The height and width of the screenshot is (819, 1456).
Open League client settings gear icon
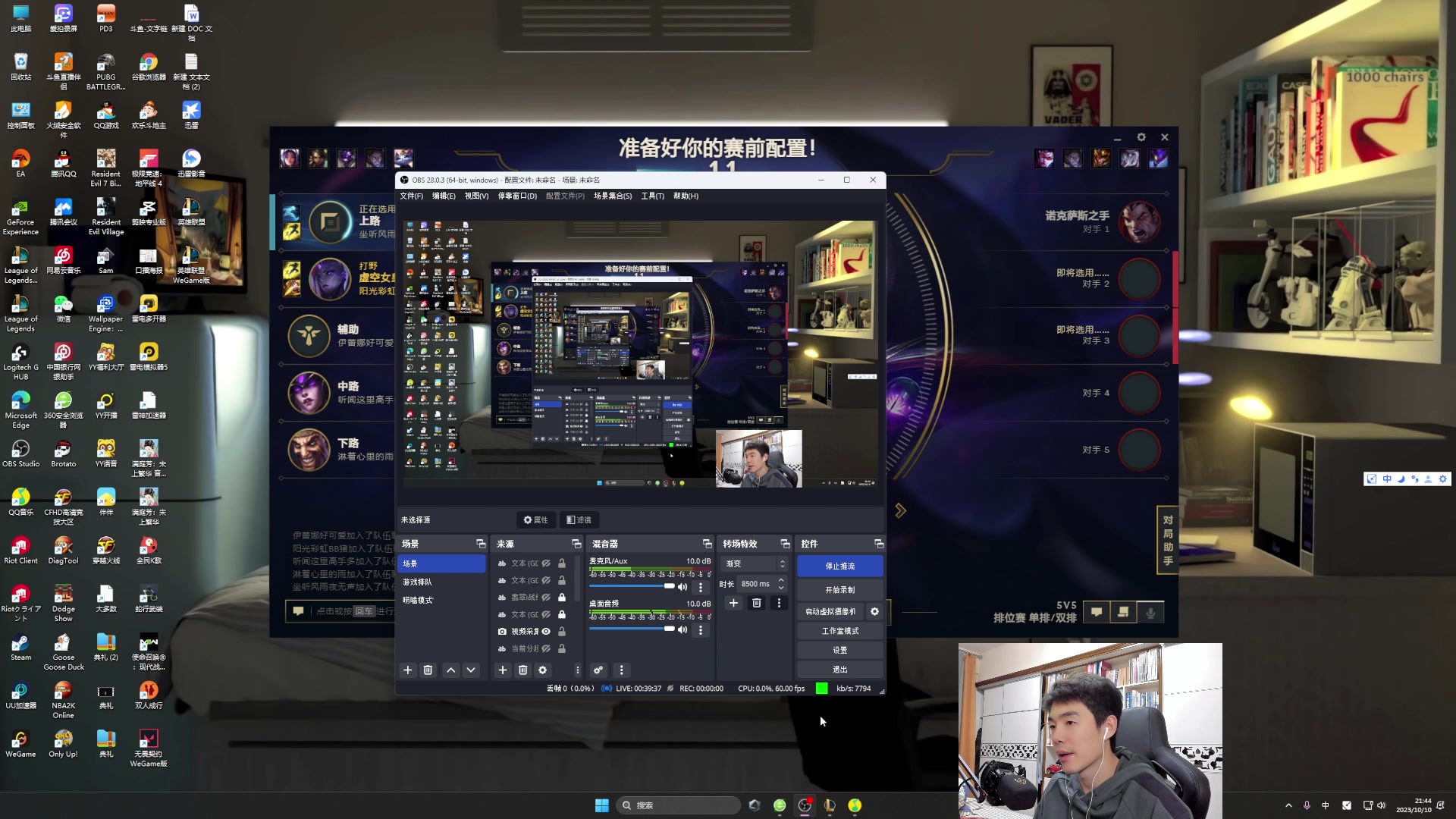(x=1141, y=137)
